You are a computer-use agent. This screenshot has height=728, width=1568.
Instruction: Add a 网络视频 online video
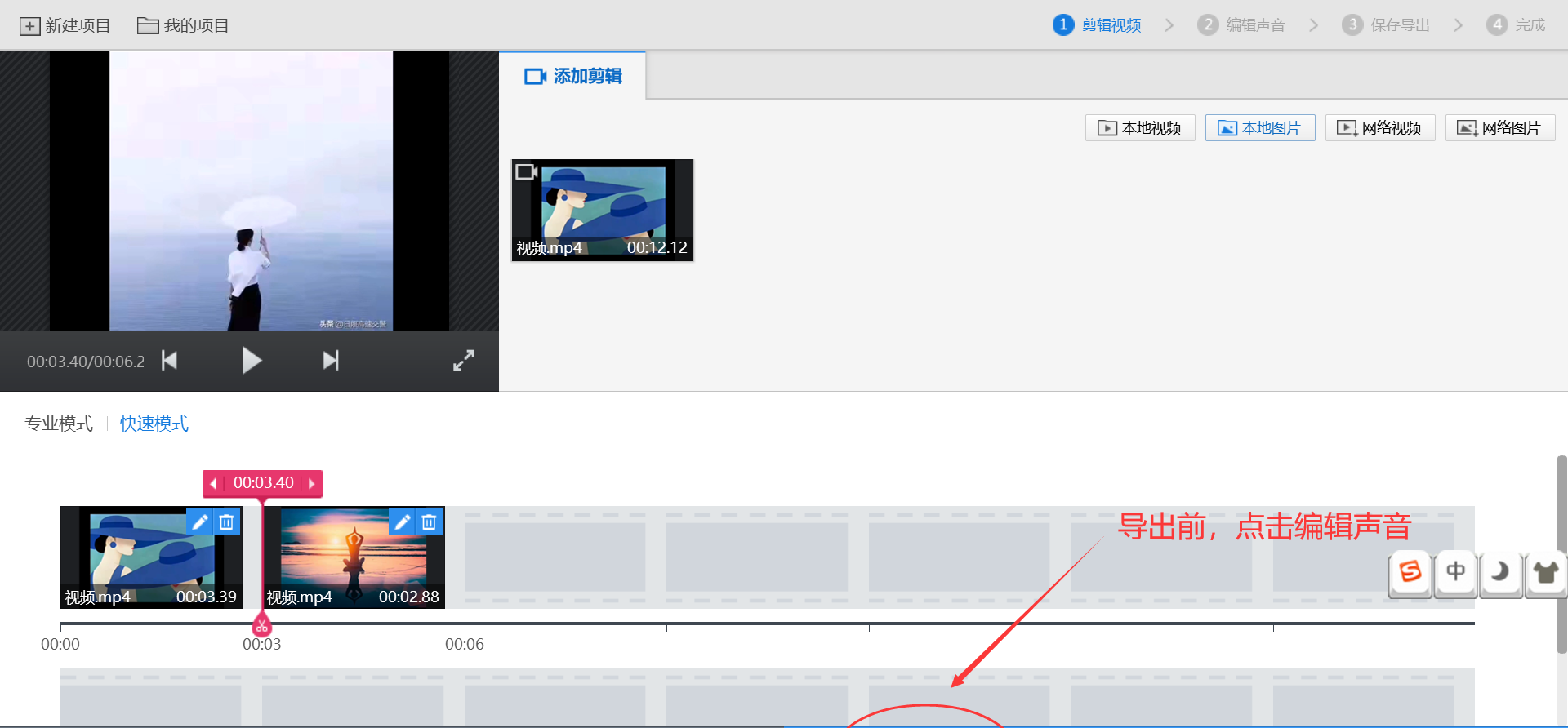click(x=1380, y=128)
